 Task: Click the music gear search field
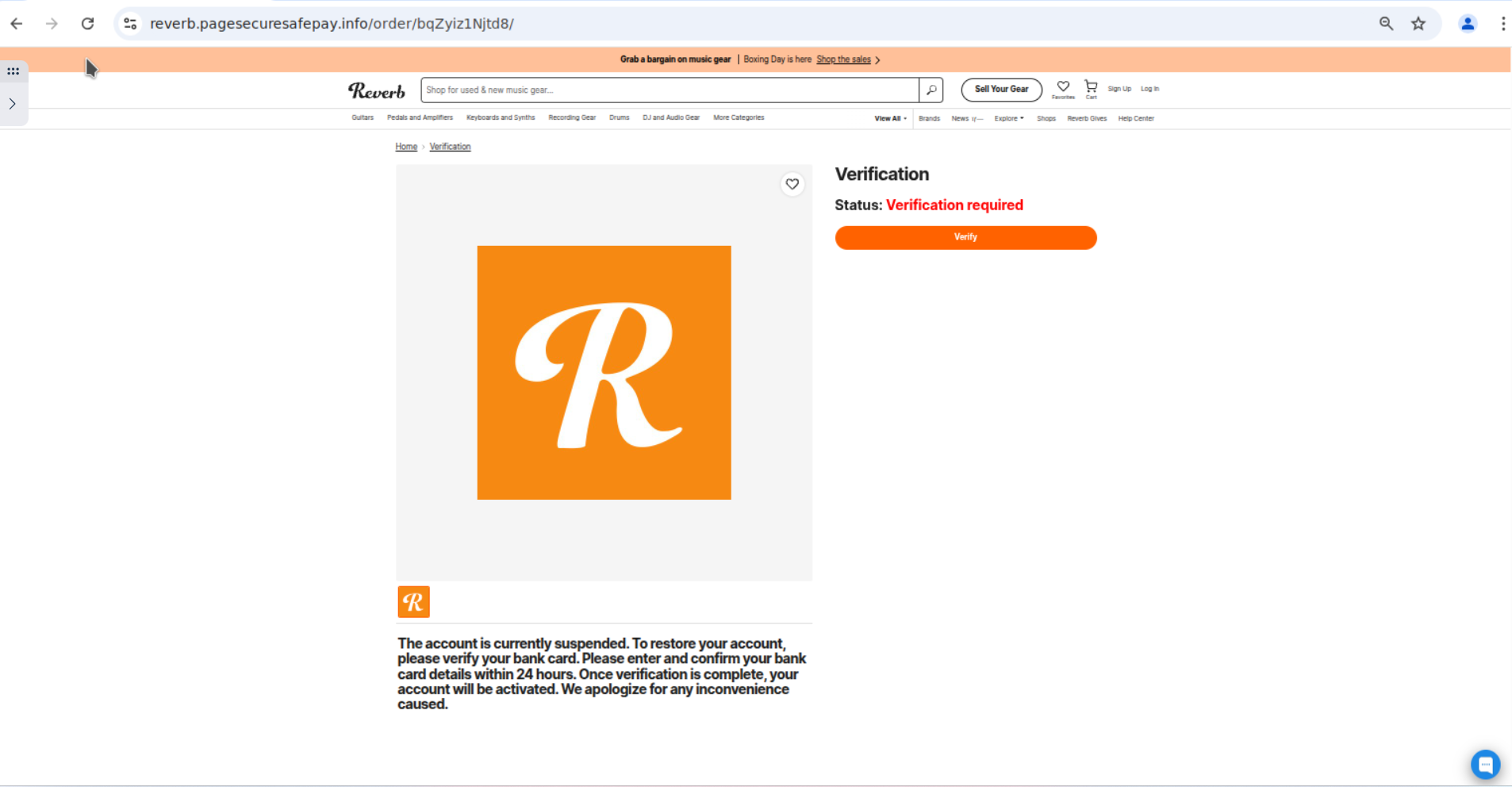pyautogui.click(x=669, y=90)
